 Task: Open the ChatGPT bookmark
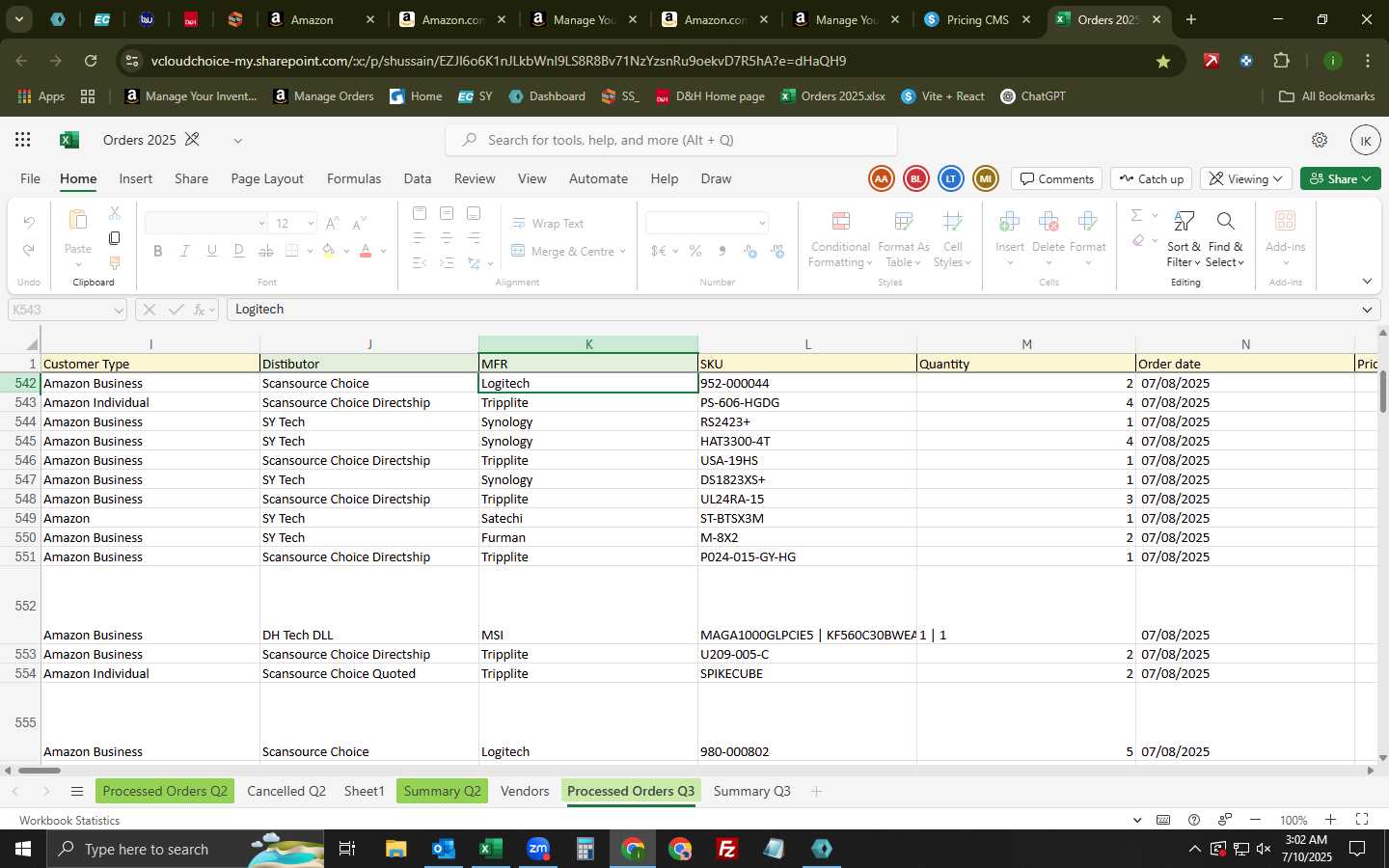click(x=1033, y=96)
